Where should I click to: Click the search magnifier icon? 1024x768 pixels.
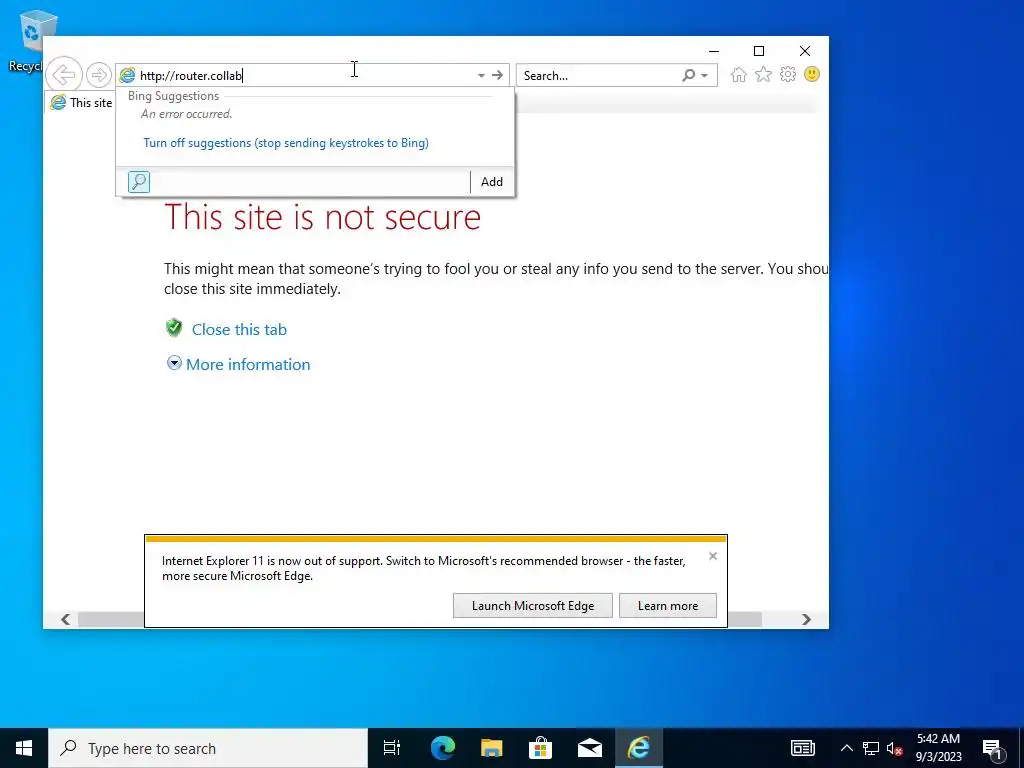688,75
